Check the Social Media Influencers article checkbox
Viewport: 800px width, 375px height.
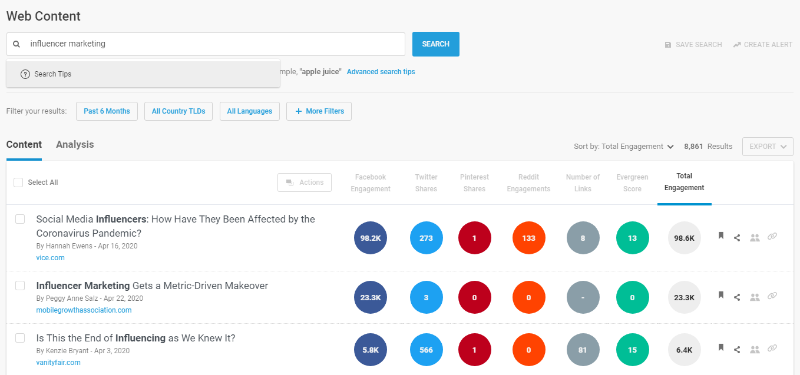tap(20, 219)
